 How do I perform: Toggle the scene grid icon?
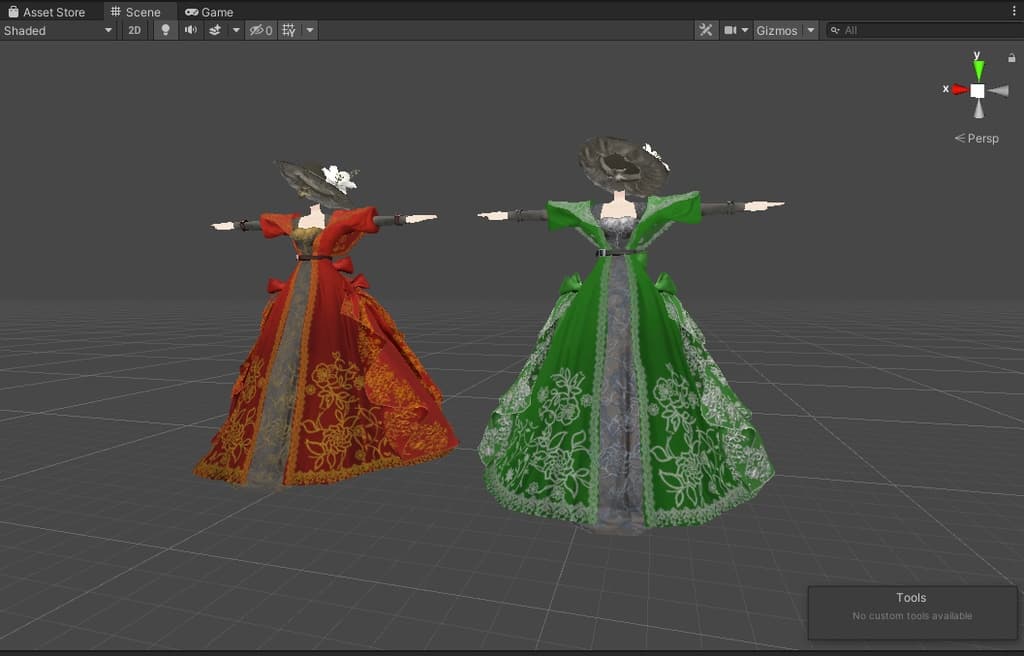289,30
